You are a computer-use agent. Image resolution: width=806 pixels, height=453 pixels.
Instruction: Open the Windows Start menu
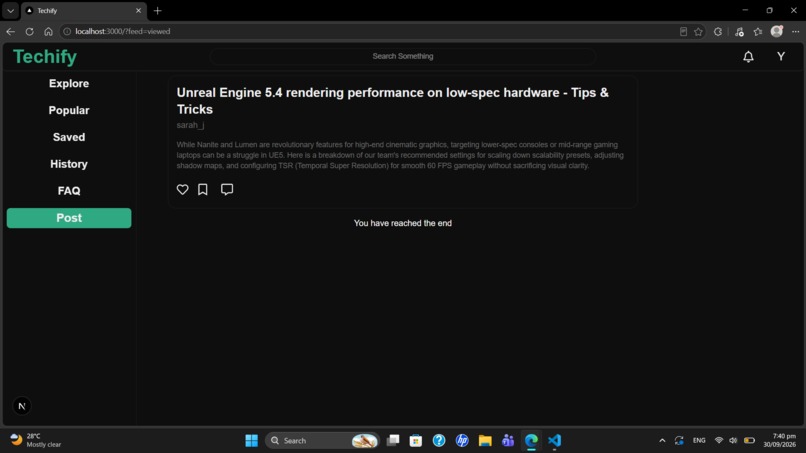(x=251, y=441)
